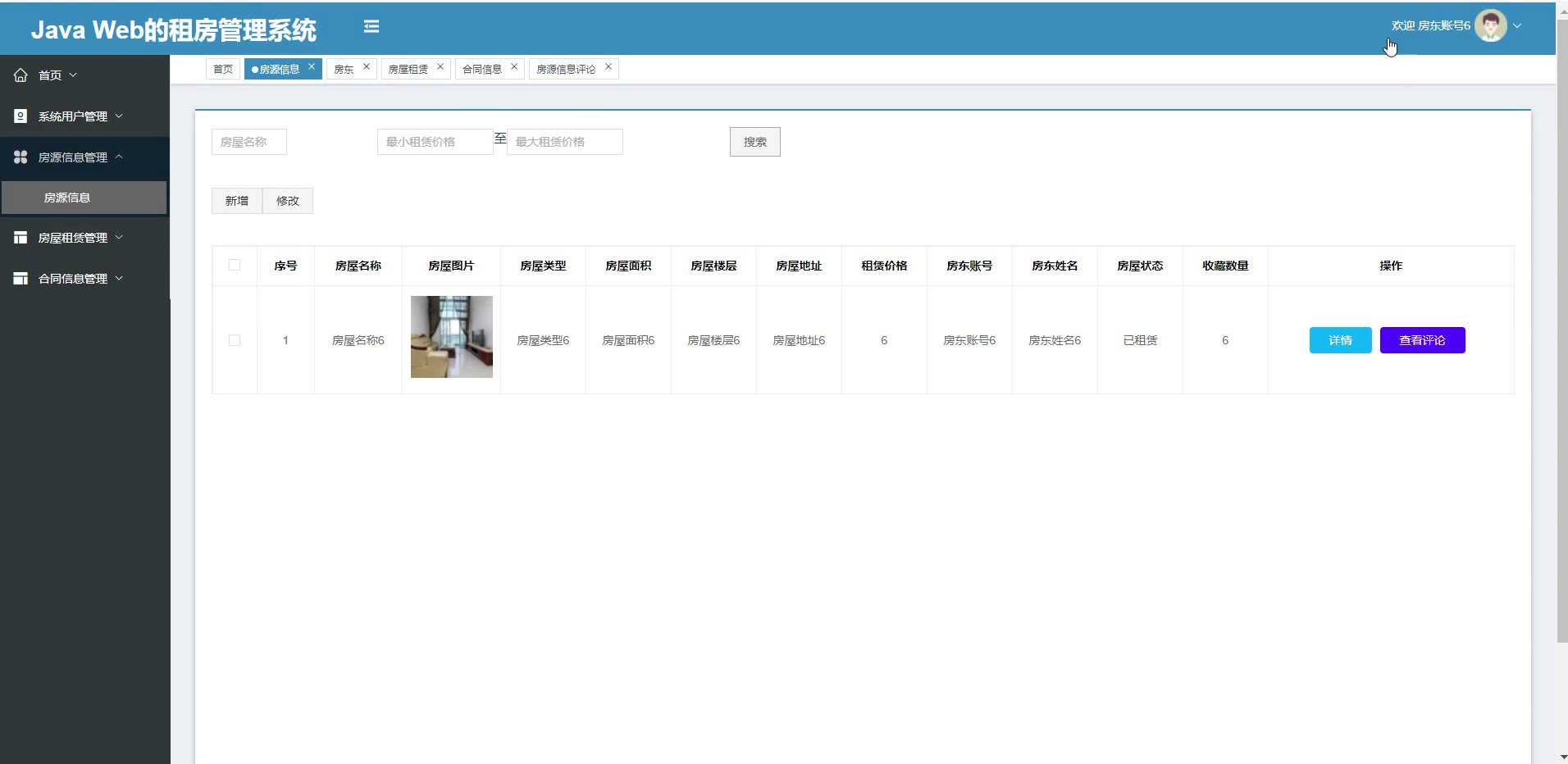This screenshot has height=764, width=1568.
Task: Click the home icon in sidebar
Action: [21, 75]
